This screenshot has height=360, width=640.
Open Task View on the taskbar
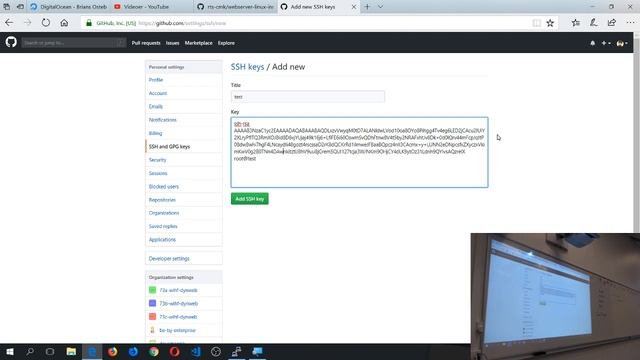coord(50,351)
